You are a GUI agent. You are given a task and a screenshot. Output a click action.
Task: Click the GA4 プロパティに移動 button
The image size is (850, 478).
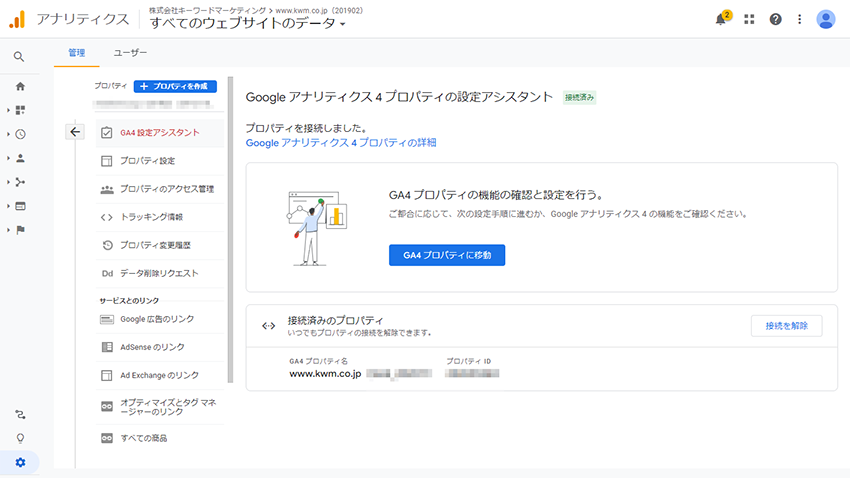click(x=447, y=255)
